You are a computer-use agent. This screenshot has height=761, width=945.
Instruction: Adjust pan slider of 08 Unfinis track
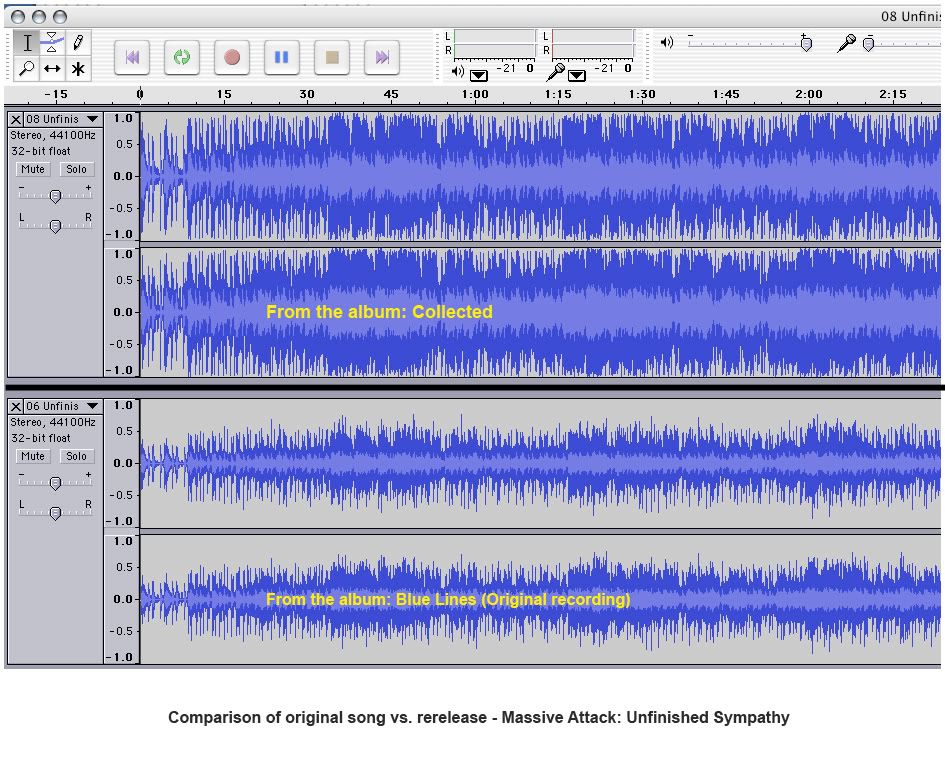click(x=55, y=225)
